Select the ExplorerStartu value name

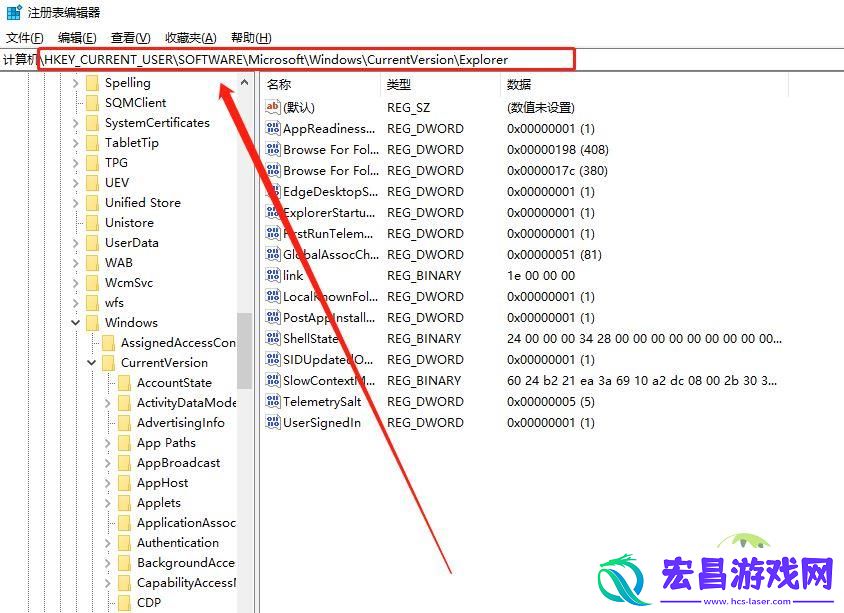coord(329,213)
